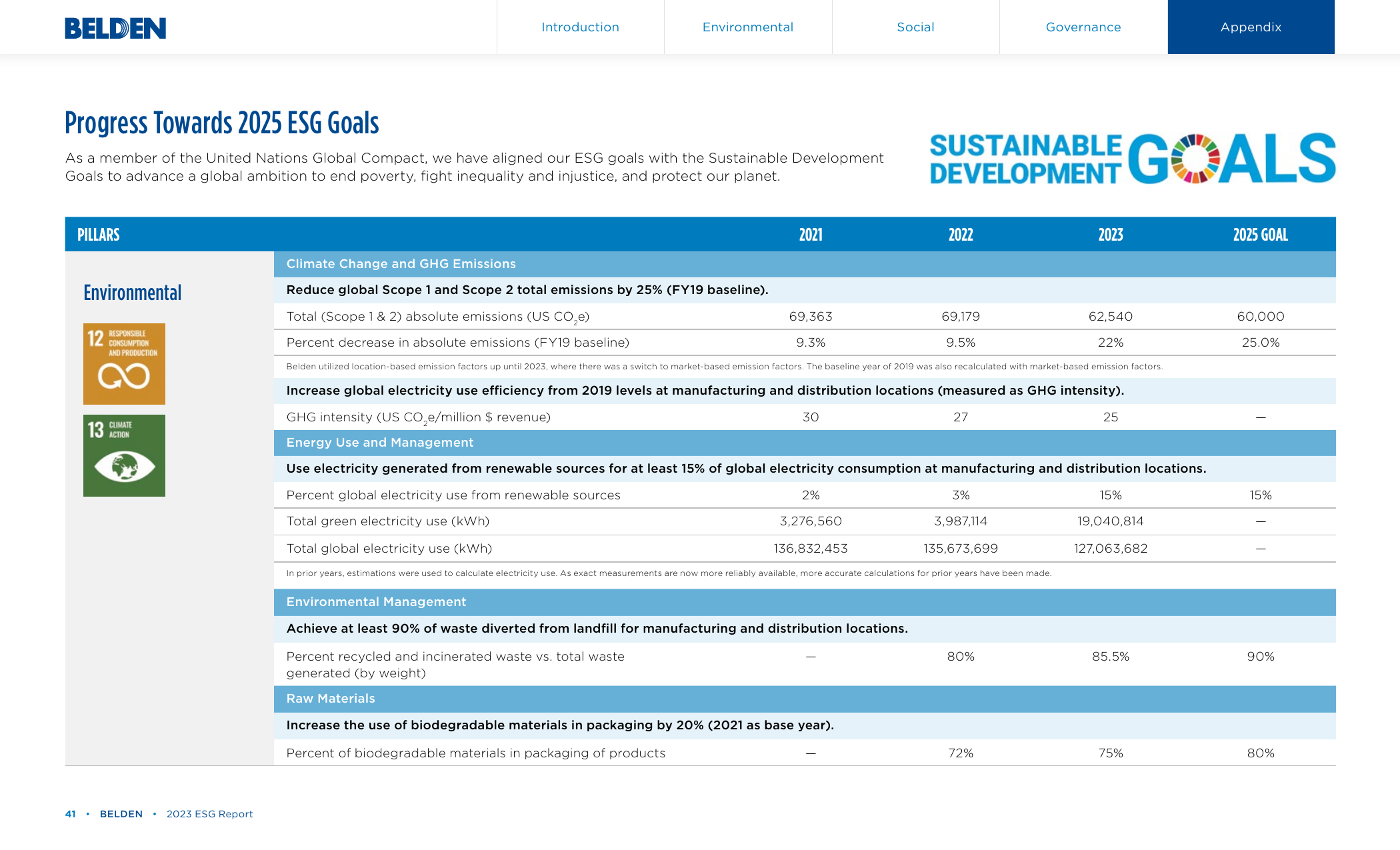Click the 2023 column header

tap(1111, 235)
